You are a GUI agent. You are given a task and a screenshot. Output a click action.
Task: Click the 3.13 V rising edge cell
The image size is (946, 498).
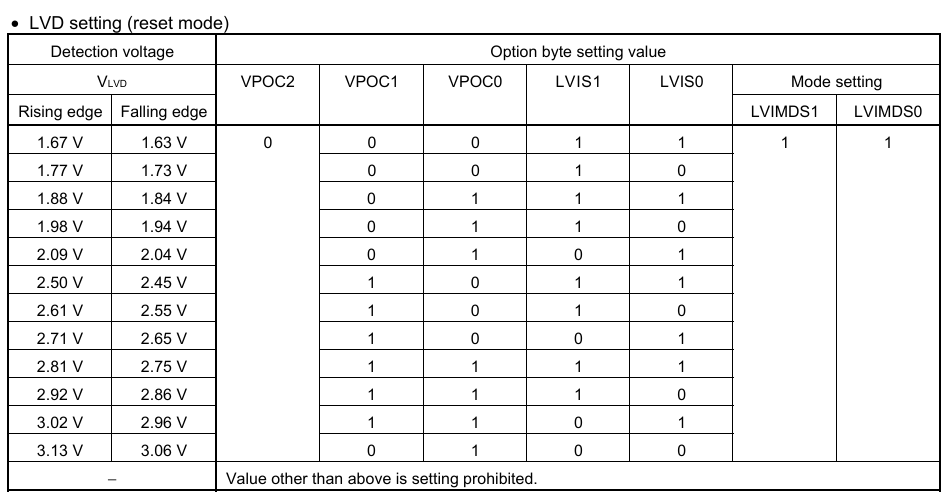60,450
